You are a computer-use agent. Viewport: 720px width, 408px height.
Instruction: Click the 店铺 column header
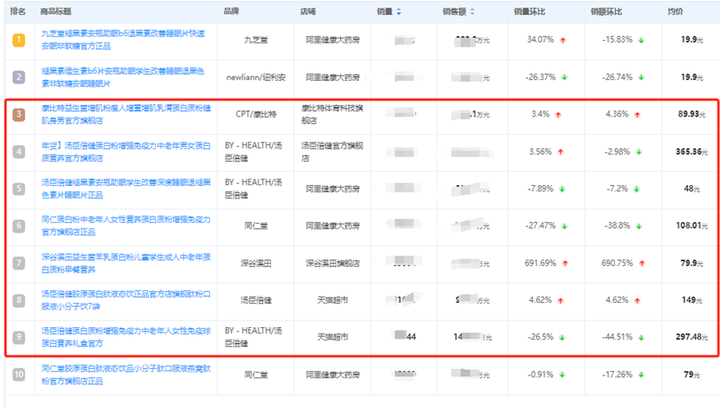click(x=308, y=11)
